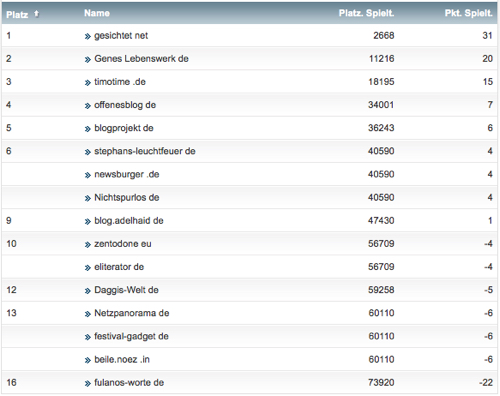Select the points value 31

487,36
